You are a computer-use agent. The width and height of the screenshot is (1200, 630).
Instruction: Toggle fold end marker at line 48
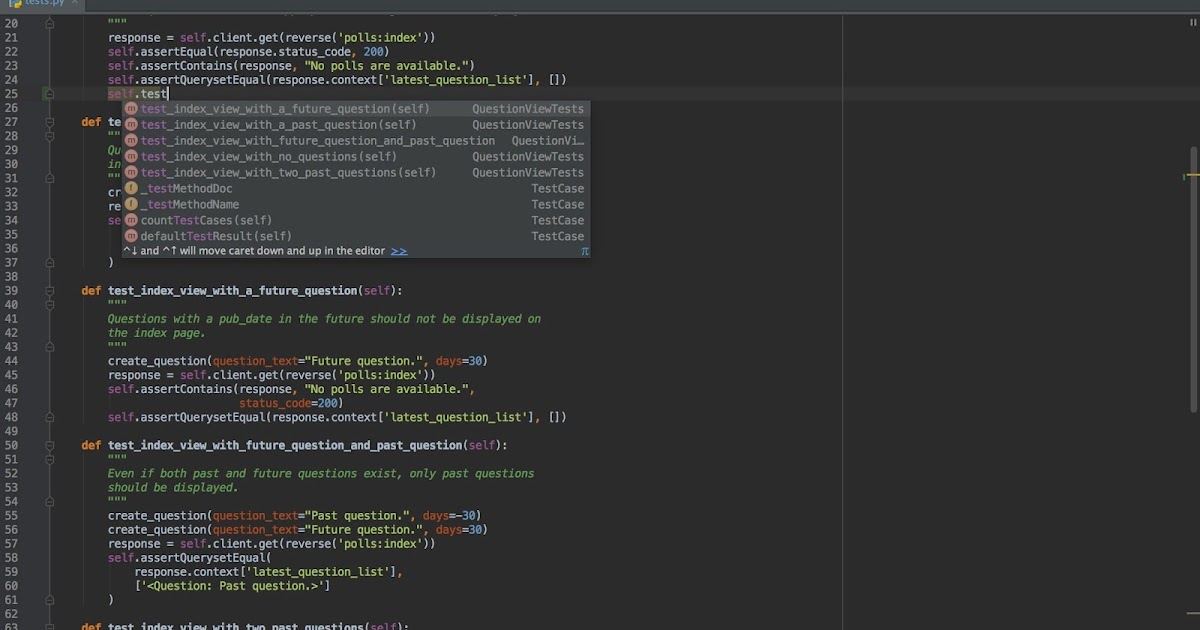48,417
